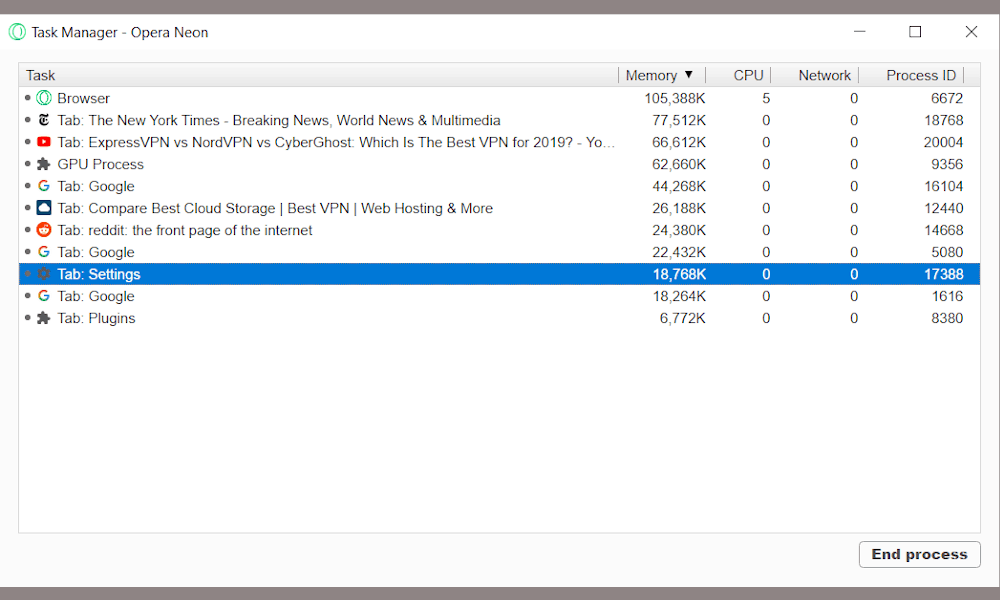Sort tasks by Network column
The height and width of the screenshot is (600, 1000).
point(824,75)
